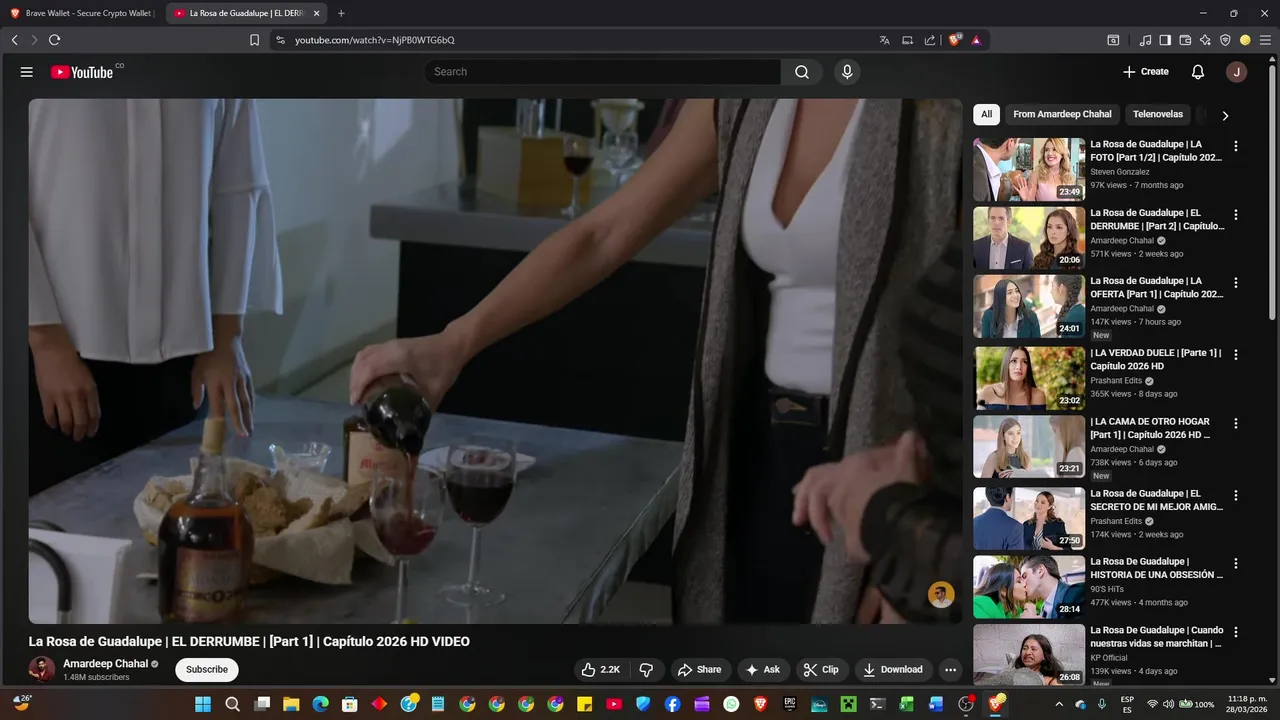The image size is (1280, 720).
Task: Open the taskbar volume control
Action: point(1168,704)
